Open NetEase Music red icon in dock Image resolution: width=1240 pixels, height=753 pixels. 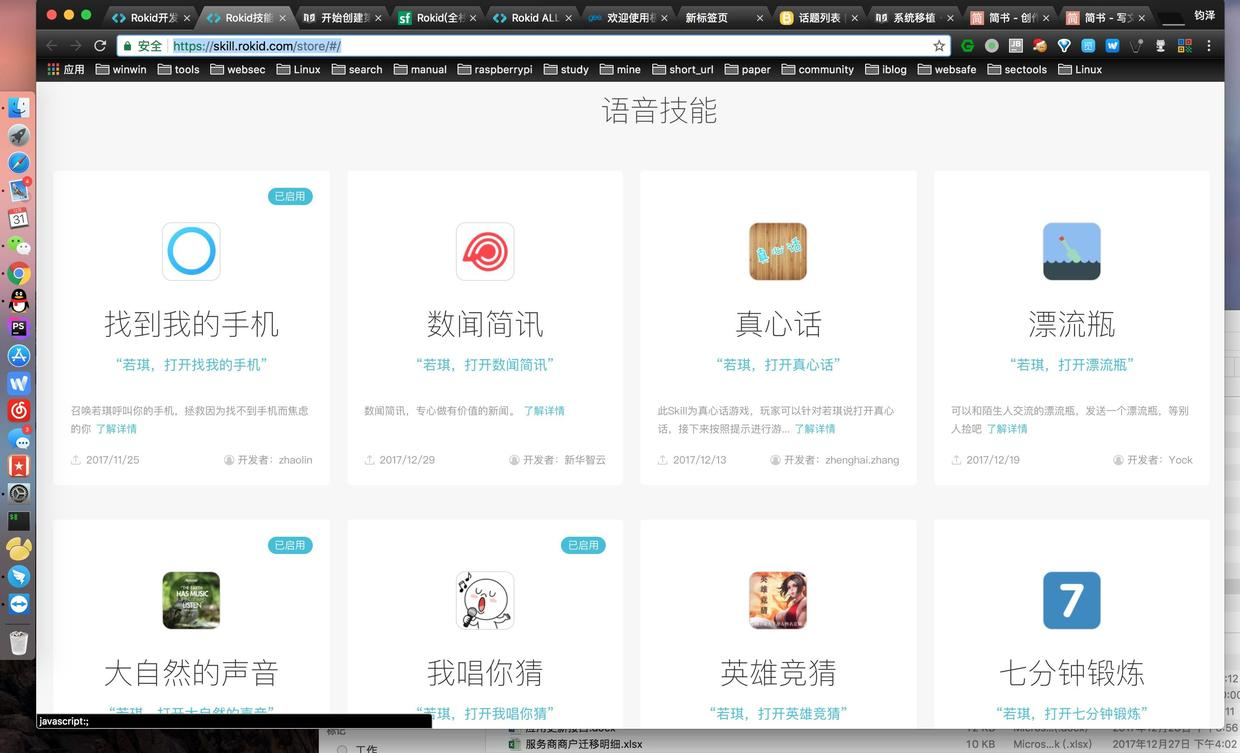click(x=19, y=411)
